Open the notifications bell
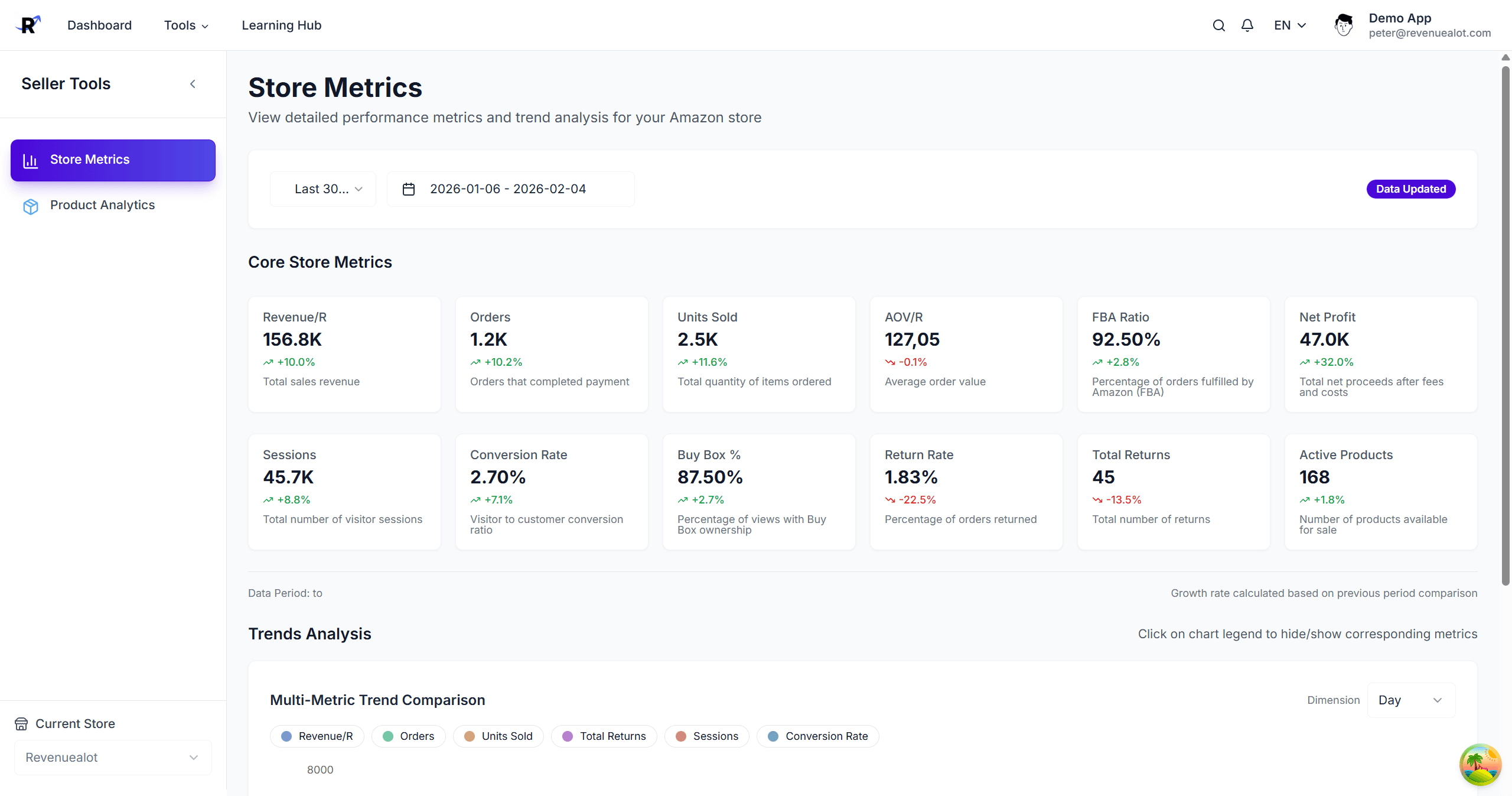1512x796 pixels. [1247, 25]
